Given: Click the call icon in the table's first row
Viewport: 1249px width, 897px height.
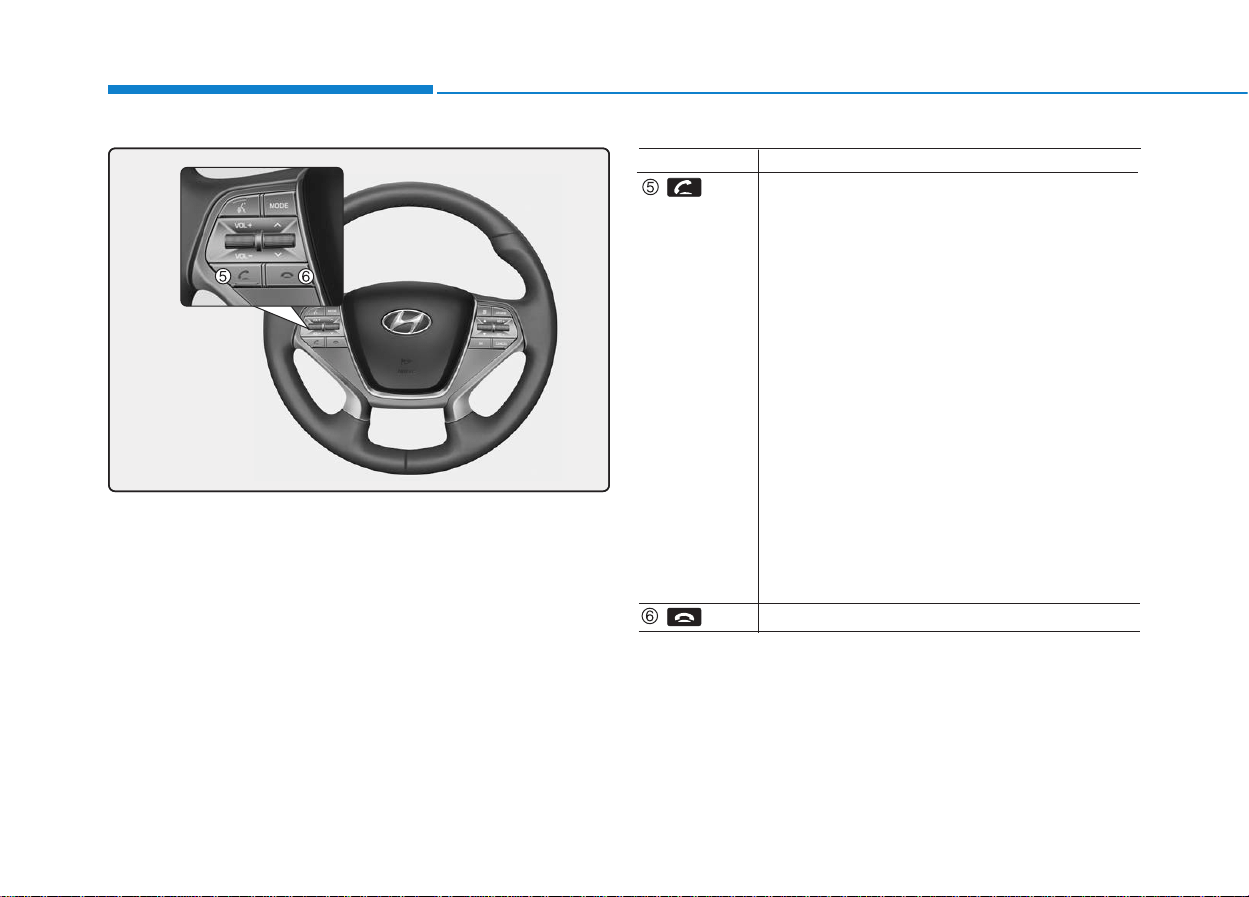Looking at the screenshot, I should pyautogui.click(x=684, y=188).
